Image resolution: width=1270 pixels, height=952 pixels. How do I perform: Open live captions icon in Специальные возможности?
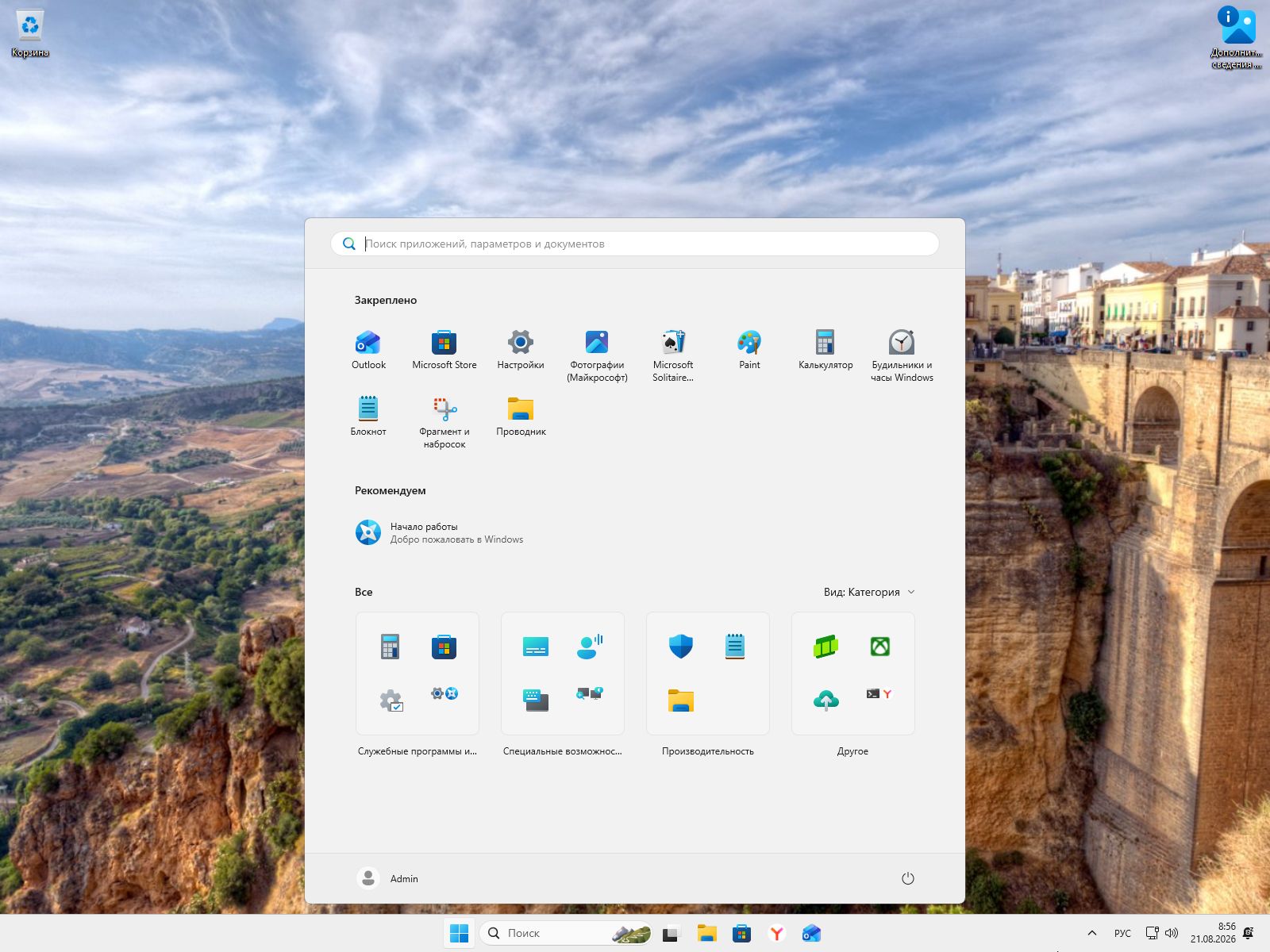536,647
